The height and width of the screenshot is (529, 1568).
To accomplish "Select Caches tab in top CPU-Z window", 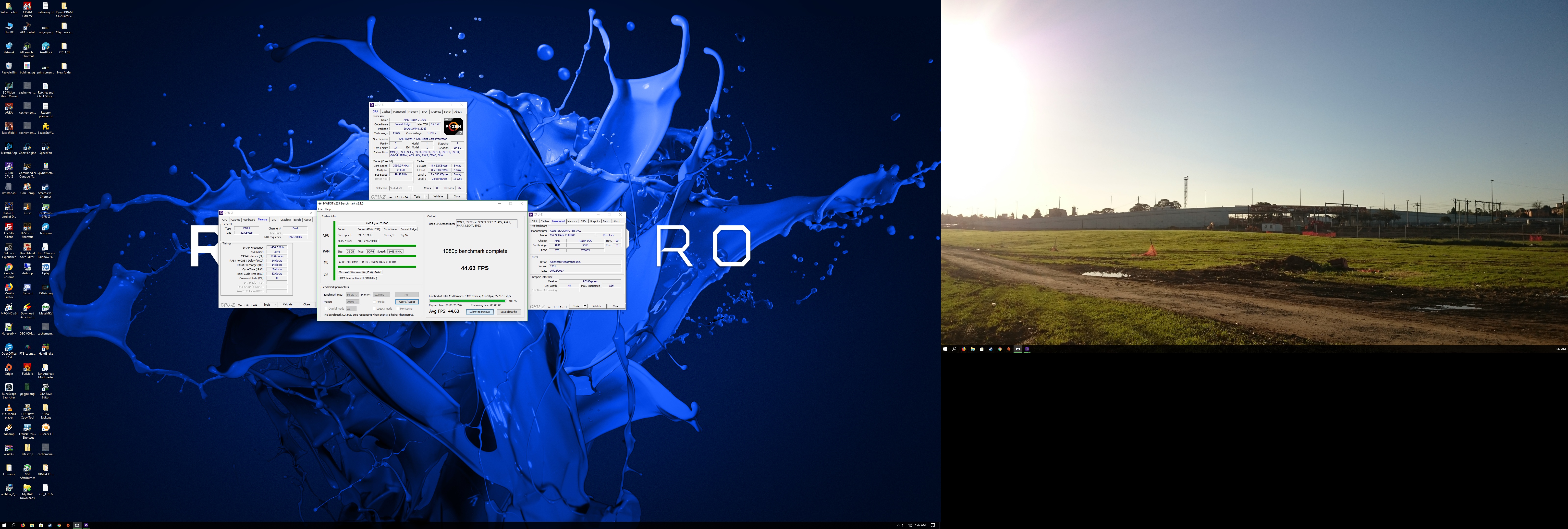I will click(386, 112).
